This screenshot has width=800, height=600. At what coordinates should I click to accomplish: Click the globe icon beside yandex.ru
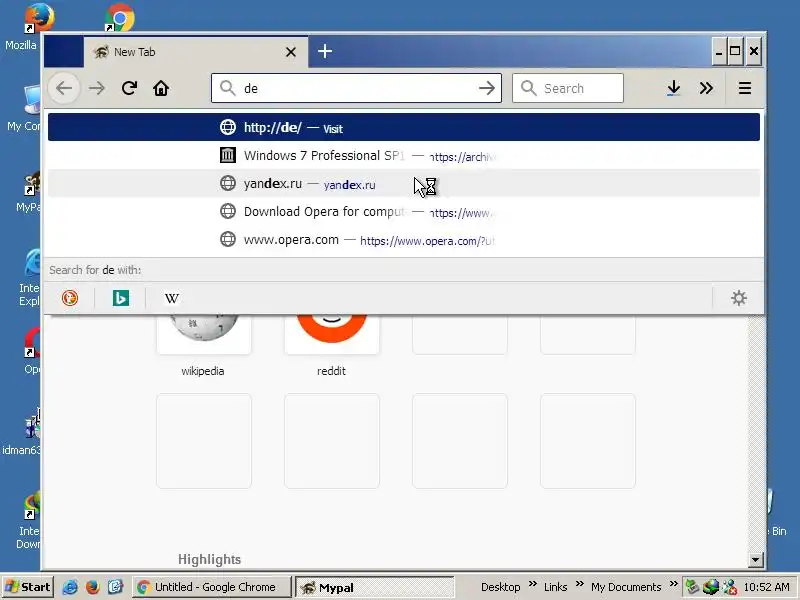228,183
